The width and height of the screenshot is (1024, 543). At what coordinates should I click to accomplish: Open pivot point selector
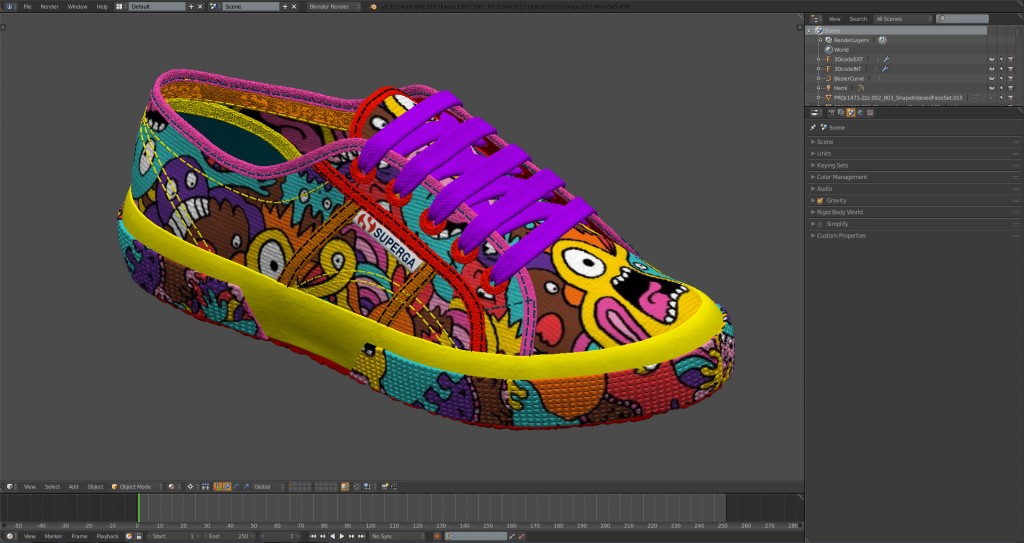[x=191, y=487]
